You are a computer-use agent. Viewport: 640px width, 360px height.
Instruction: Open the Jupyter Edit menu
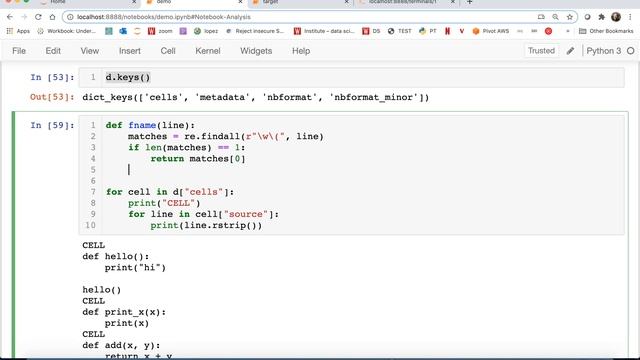[53, 51]
